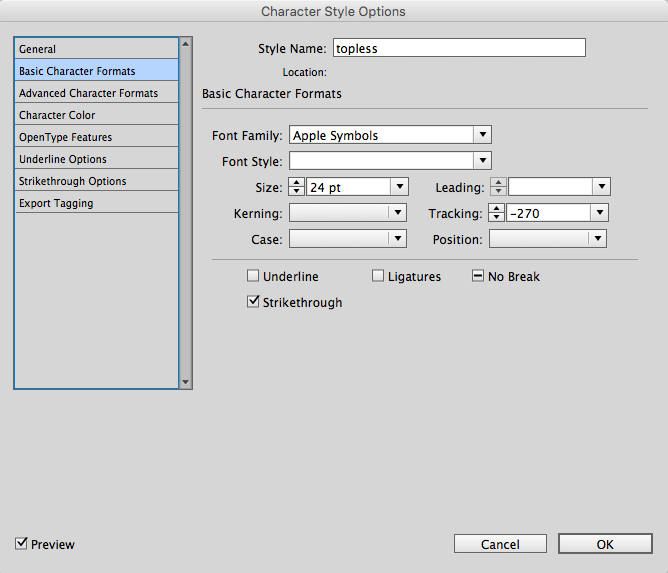Open Advanced Character Formats category
The height and width of the screenshot is (573, 668).
(96, 92)
